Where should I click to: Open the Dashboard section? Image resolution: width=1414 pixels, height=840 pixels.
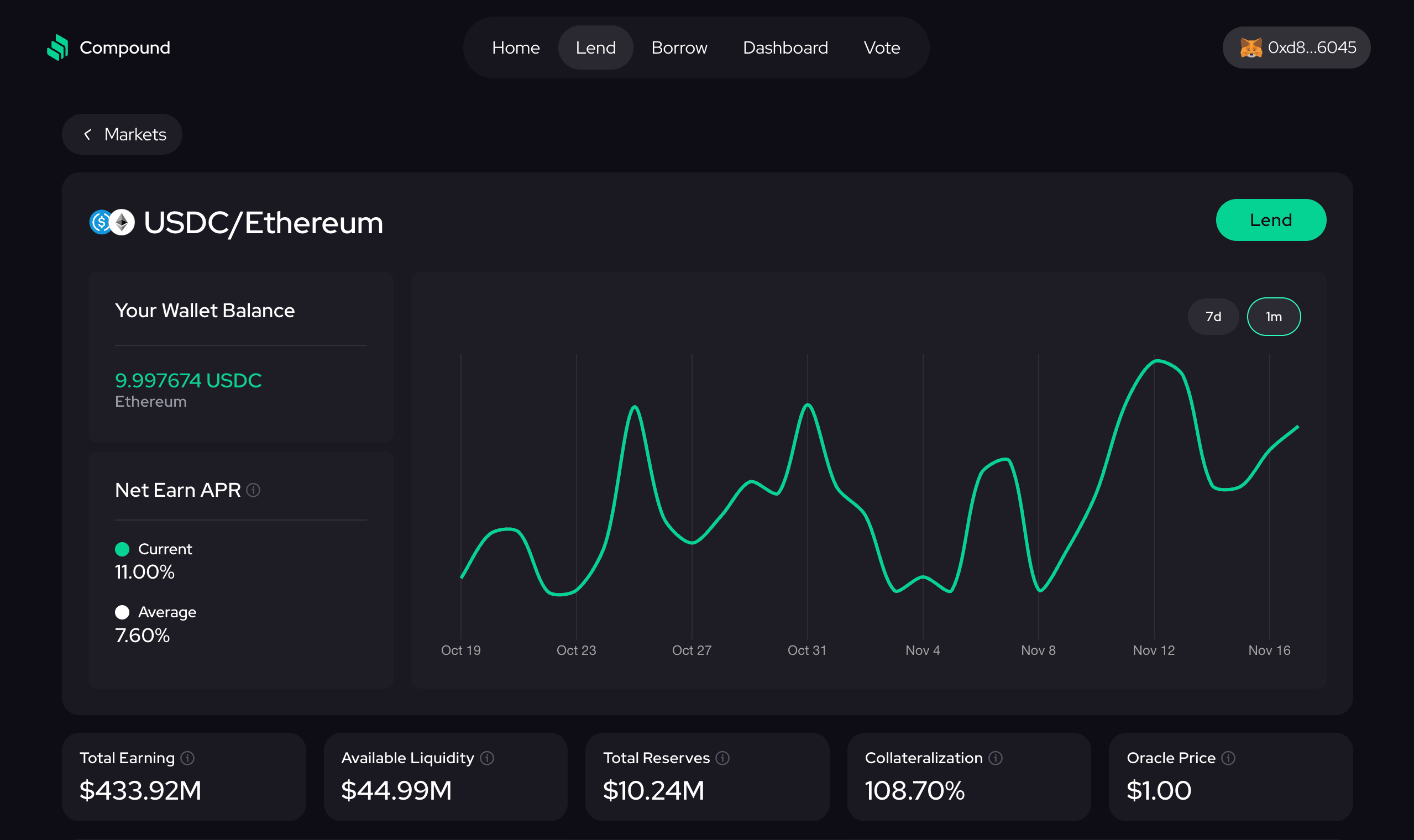(785, 48)
